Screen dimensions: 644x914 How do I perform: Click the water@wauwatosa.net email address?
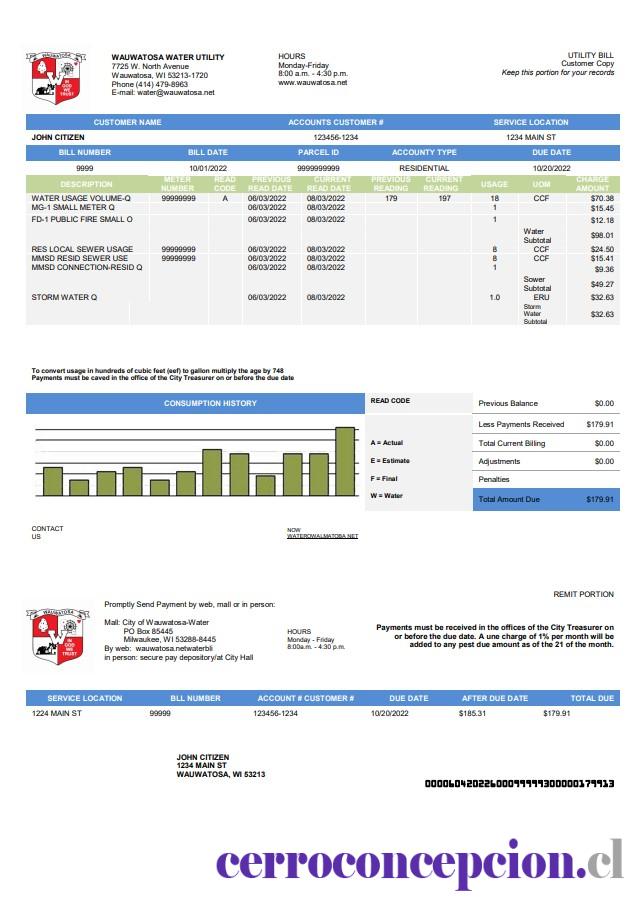coord(175,92)
